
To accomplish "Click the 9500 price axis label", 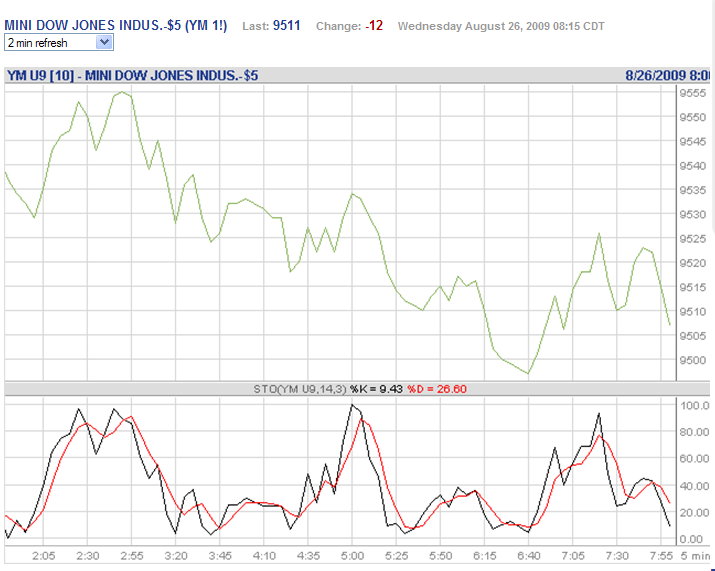I will click(x=693, y=360).
